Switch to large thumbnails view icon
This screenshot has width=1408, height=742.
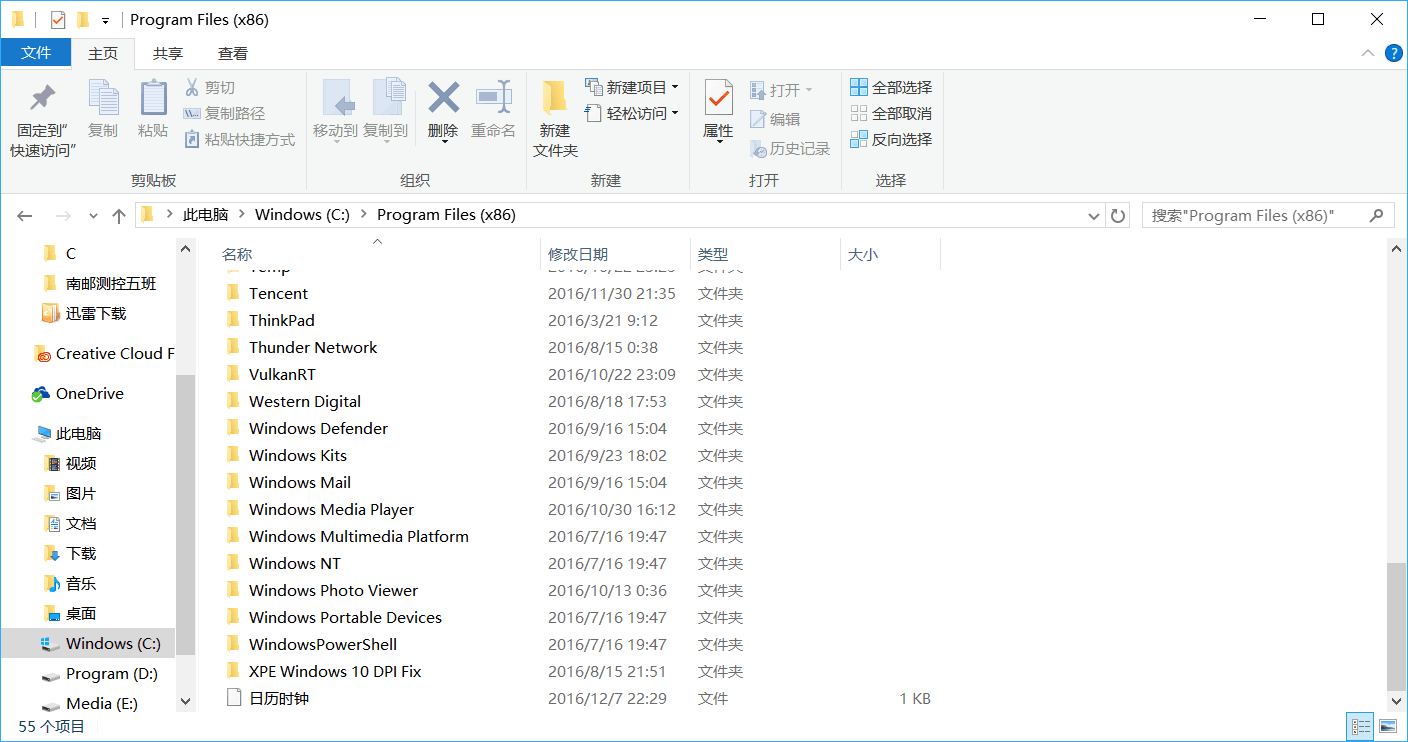[1388, 726]
